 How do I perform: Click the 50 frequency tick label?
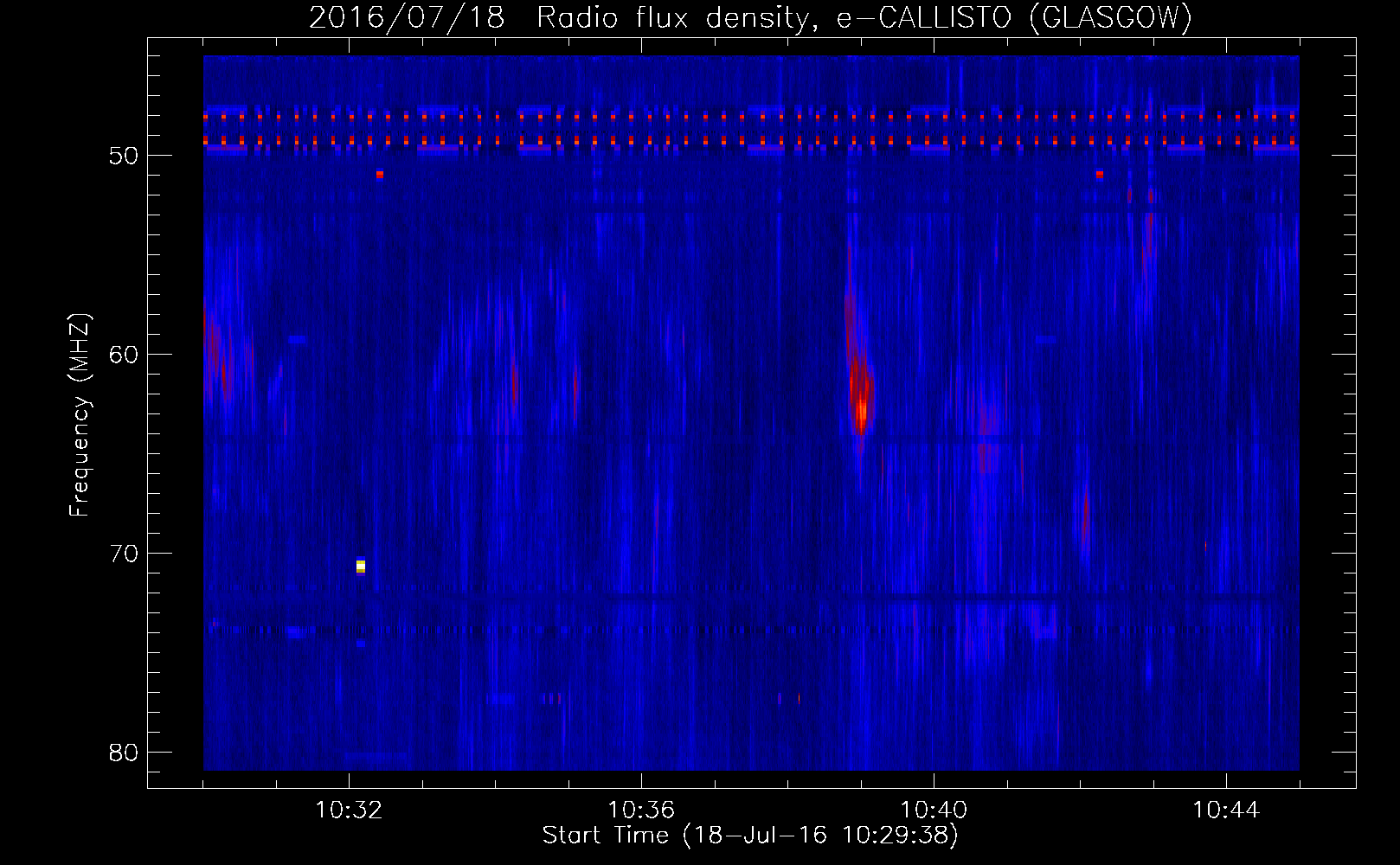(124, 156)
